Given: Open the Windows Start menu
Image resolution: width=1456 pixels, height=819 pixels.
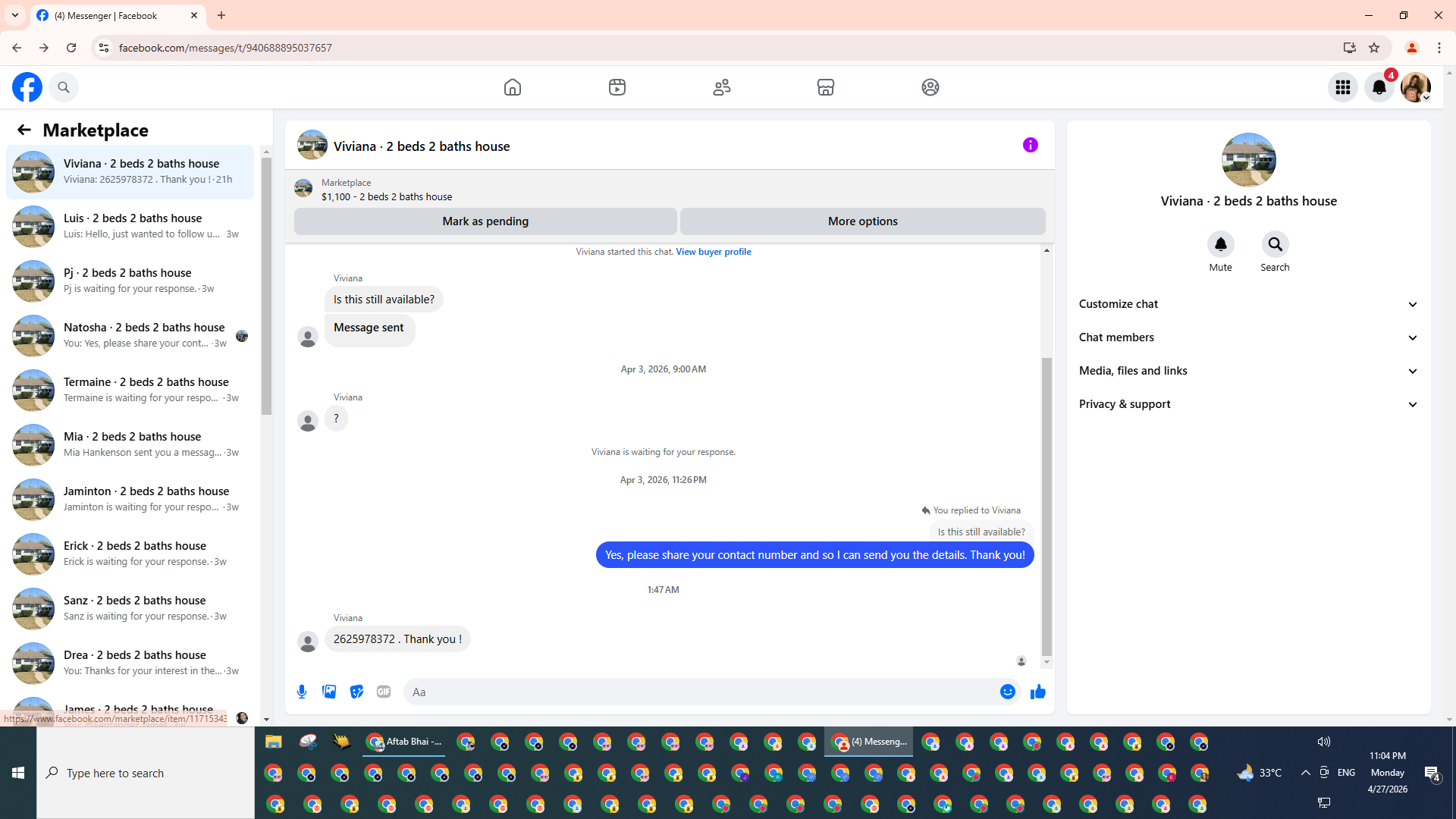Looking at the screenshot, I should pyautogui.click(x=18, y=773).
